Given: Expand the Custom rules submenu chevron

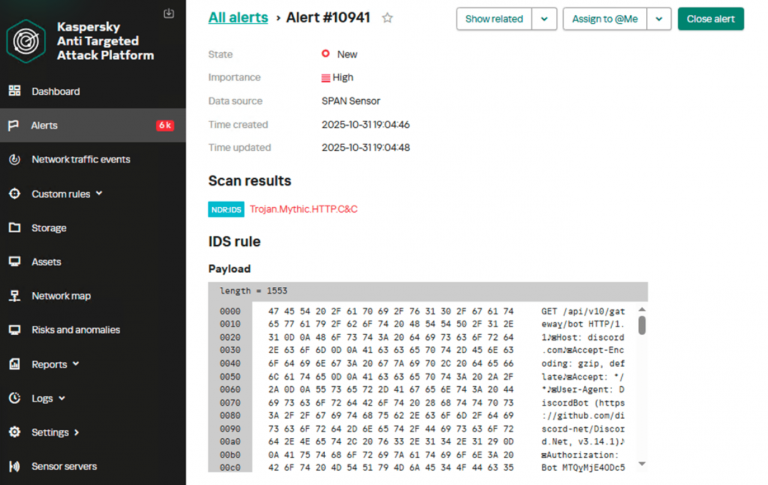Looking at the screenshot, I should point(99,194).
